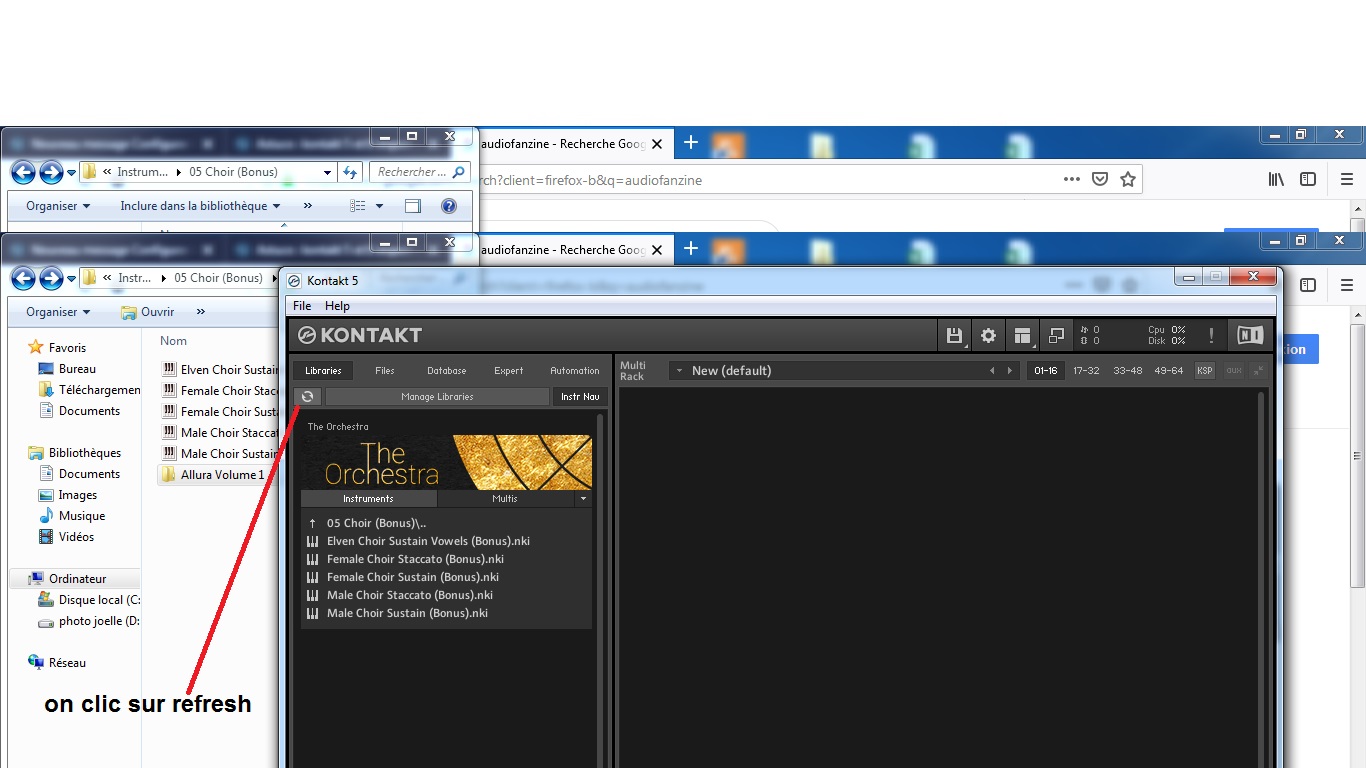Open Organiser menu in the lower Explorer

[x=58, y=312]
